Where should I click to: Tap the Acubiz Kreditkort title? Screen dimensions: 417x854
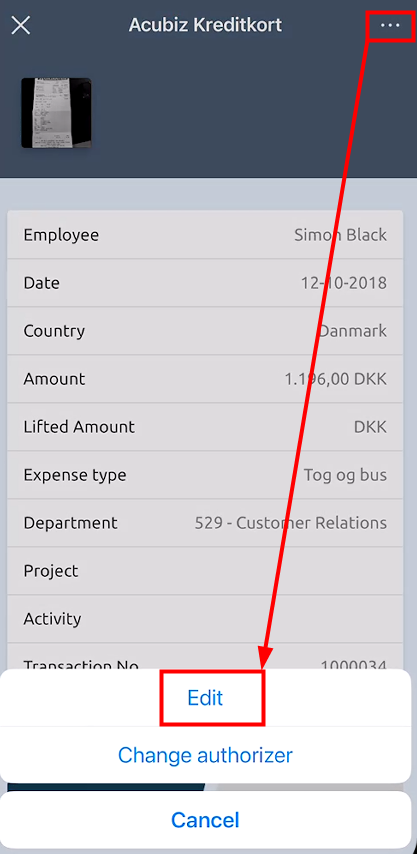coord(205,25)
